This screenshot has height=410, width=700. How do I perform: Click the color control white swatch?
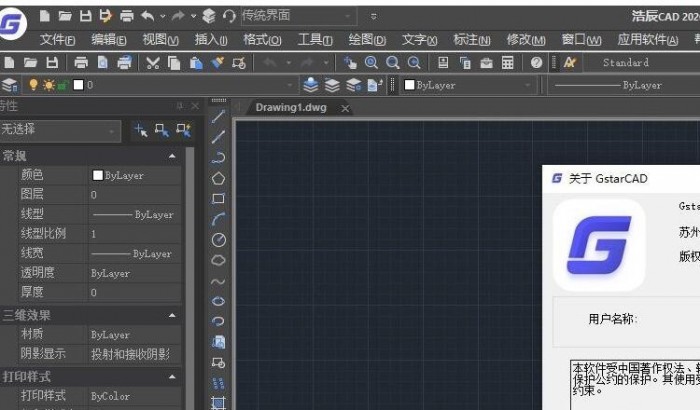(409, 85)
